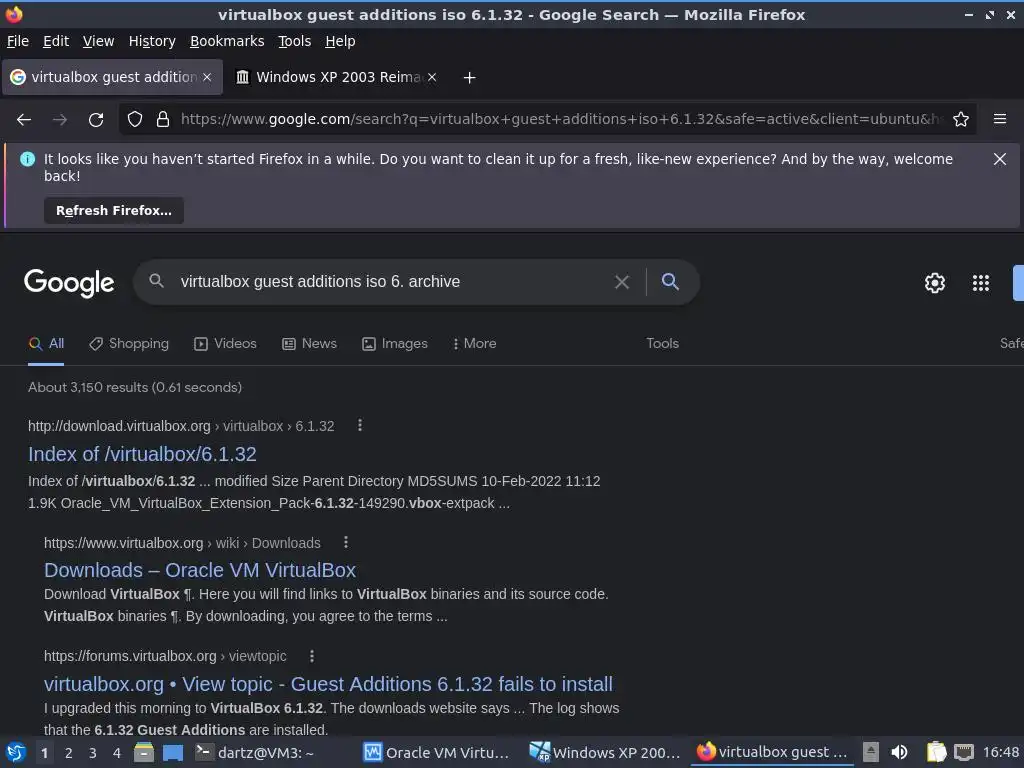Clear the Google search box text

click(622, 282)
